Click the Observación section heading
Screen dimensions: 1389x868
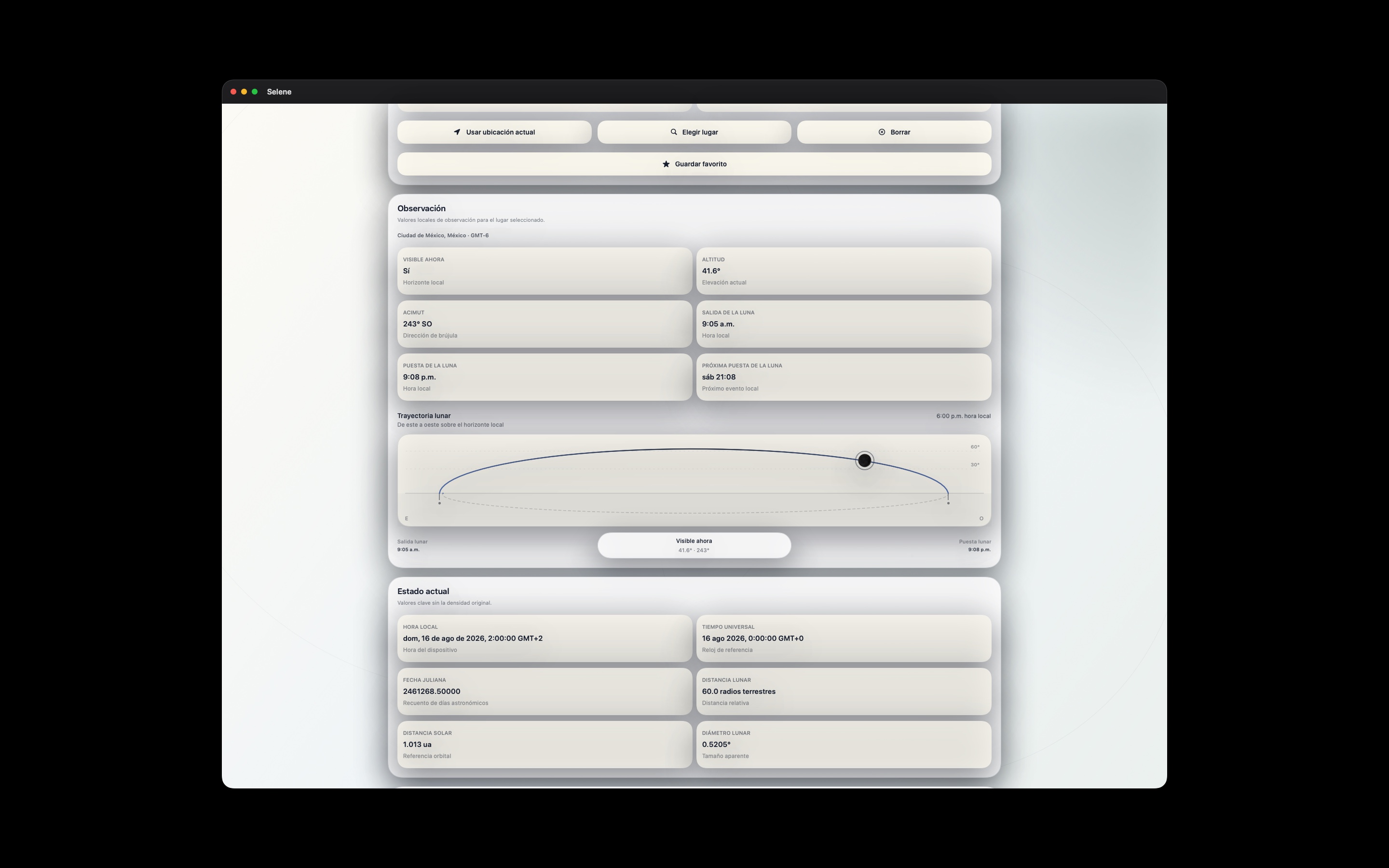point(422,208)
